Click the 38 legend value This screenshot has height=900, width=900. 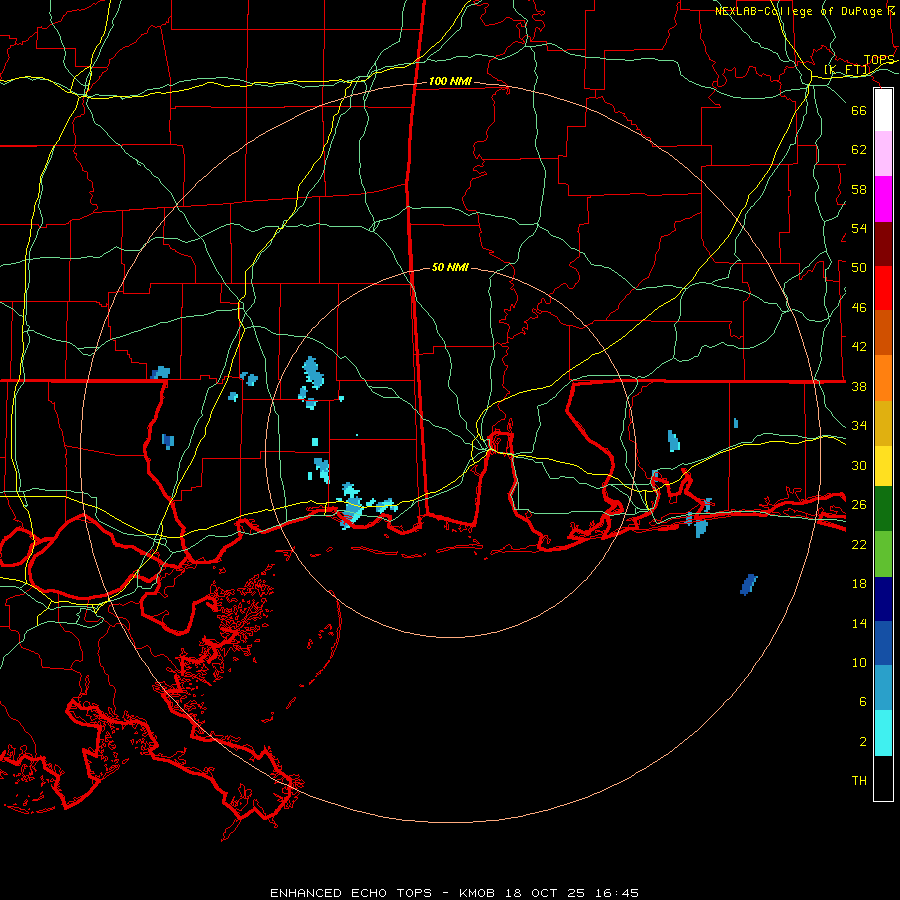859,386
